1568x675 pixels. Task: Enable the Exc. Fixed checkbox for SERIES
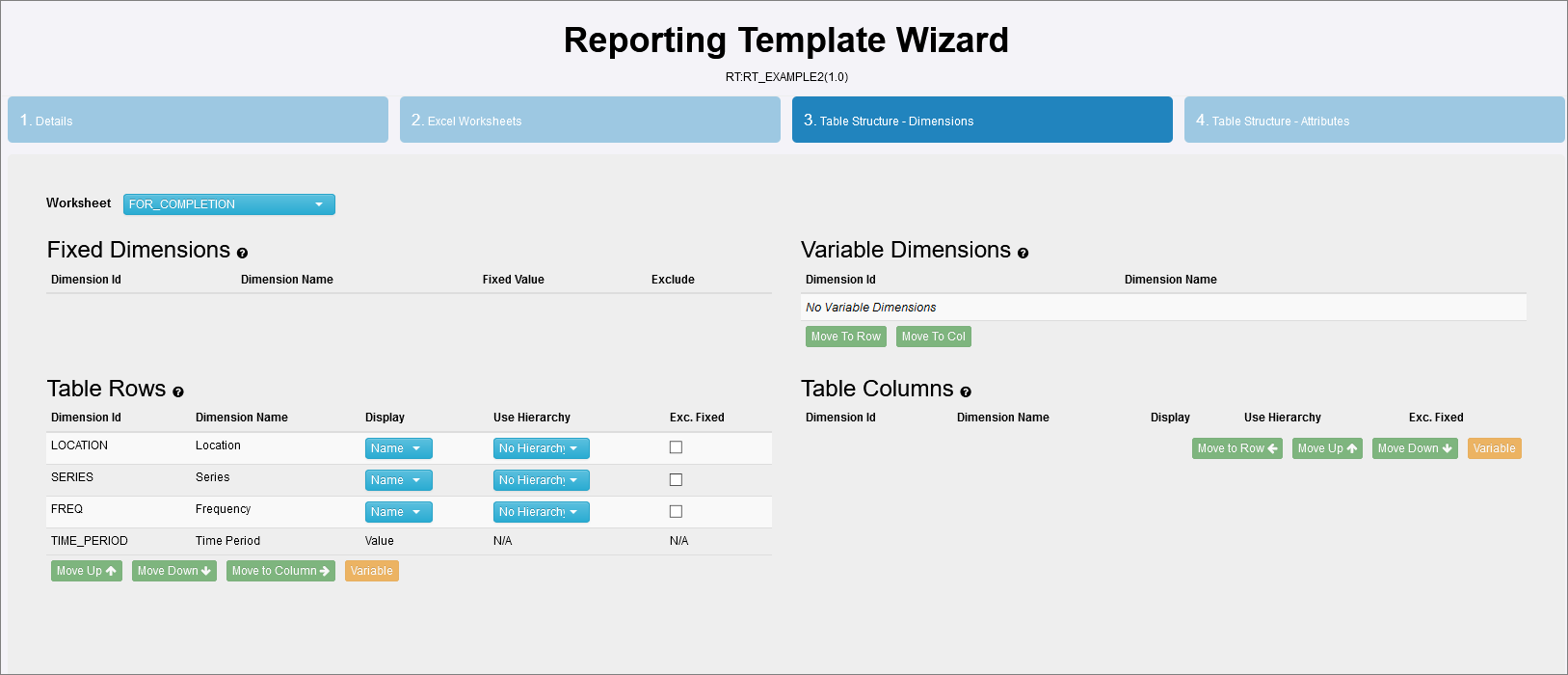click(676, 479)
